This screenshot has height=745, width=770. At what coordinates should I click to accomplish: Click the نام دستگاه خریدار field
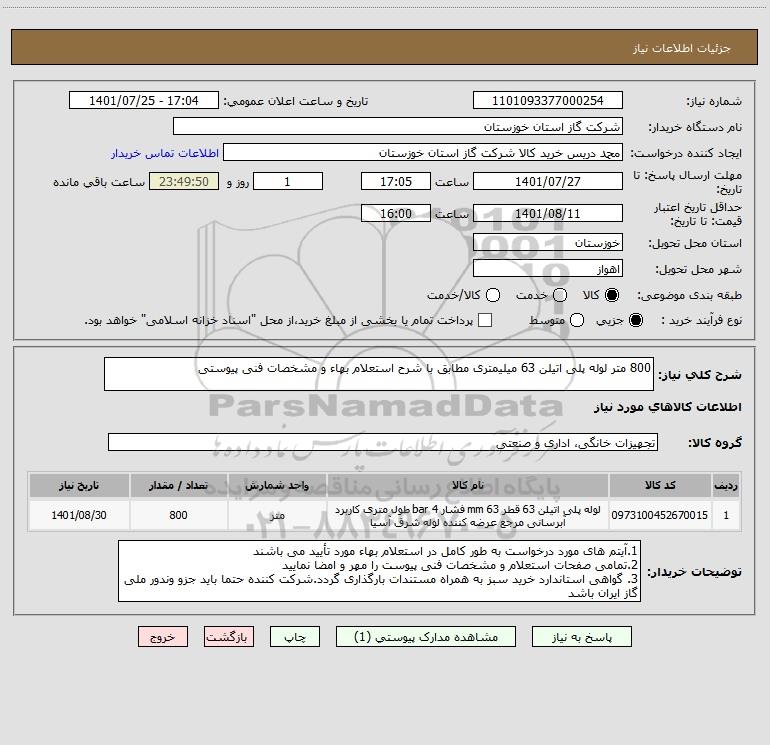(398, 126)
